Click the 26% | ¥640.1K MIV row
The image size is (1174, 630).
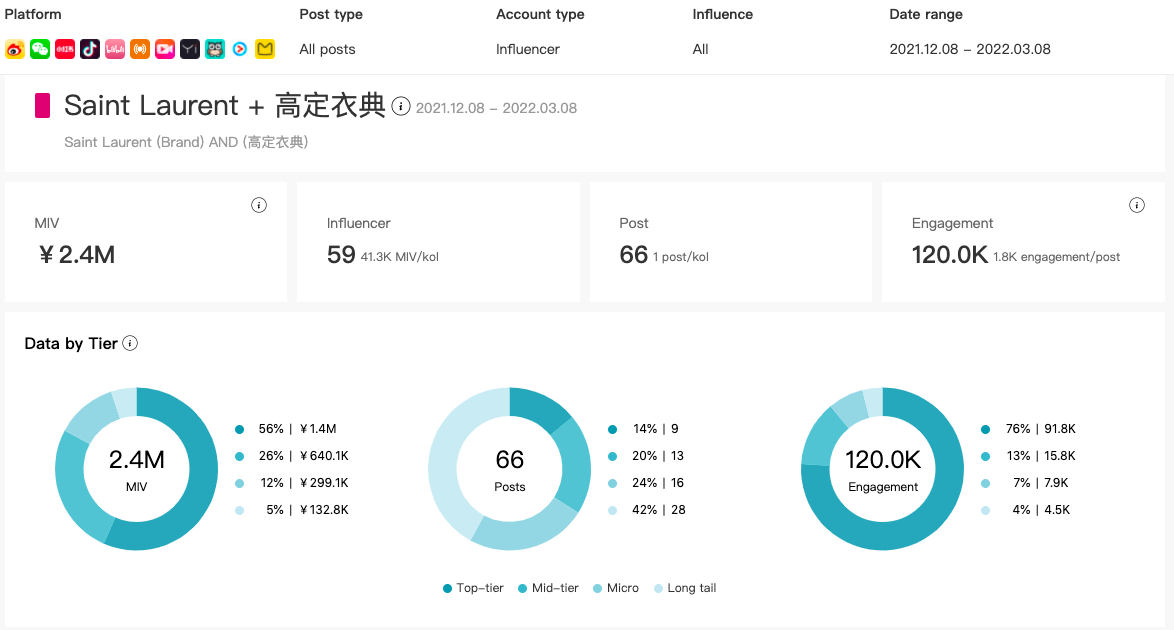click(x=292, y=456)
